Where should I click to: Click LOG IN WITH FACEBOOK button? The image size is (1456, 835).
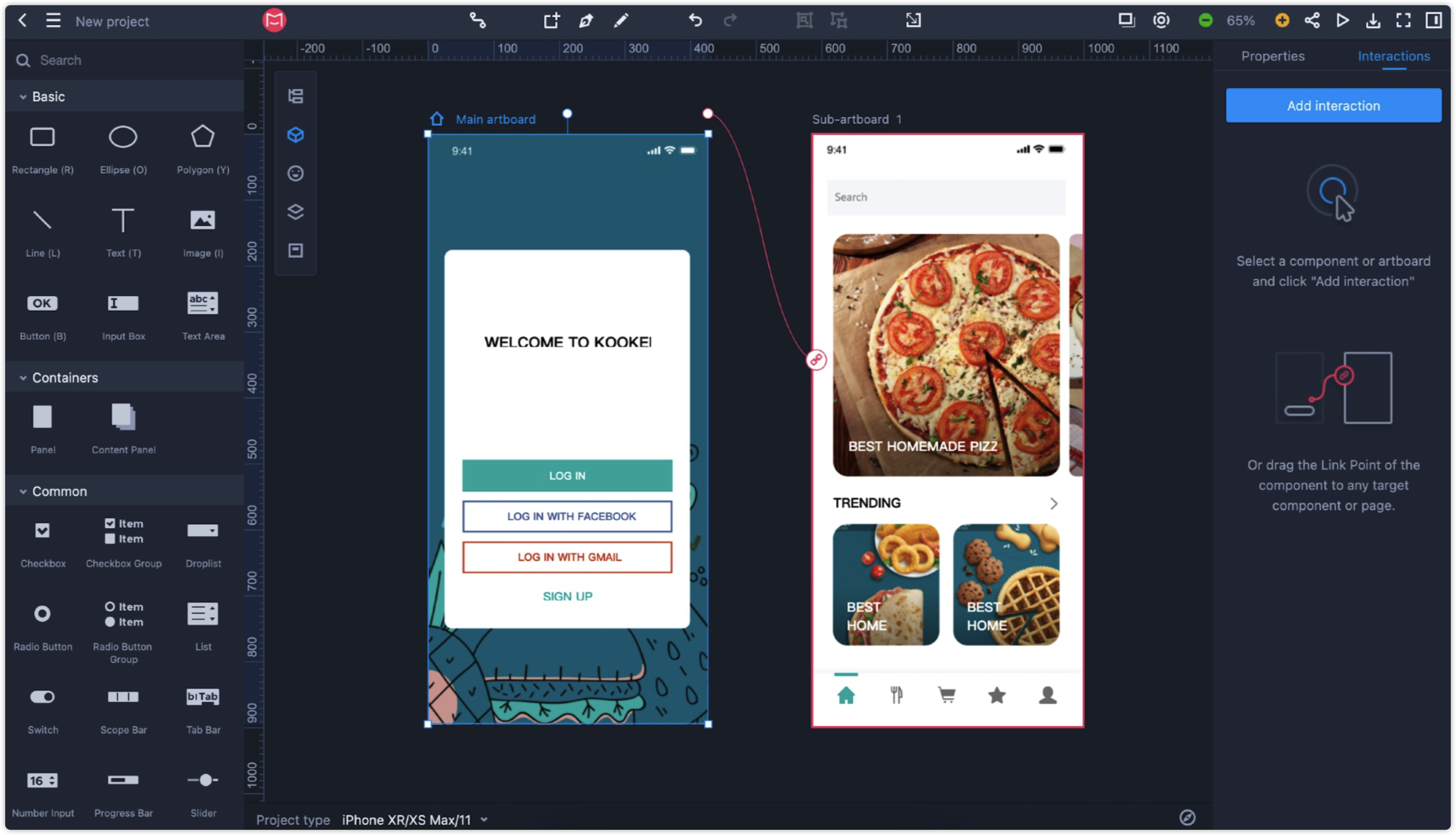click(567, 516)
